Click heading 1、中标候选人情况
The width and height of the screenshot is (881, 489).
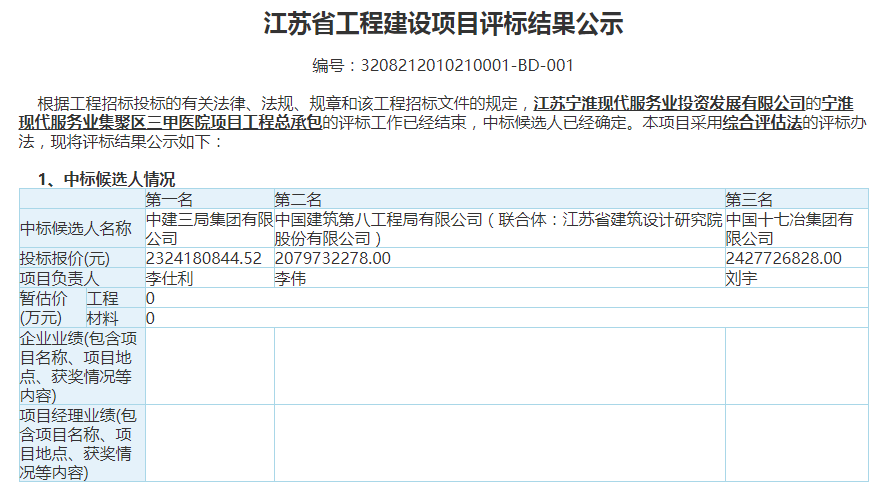point(106,179)
